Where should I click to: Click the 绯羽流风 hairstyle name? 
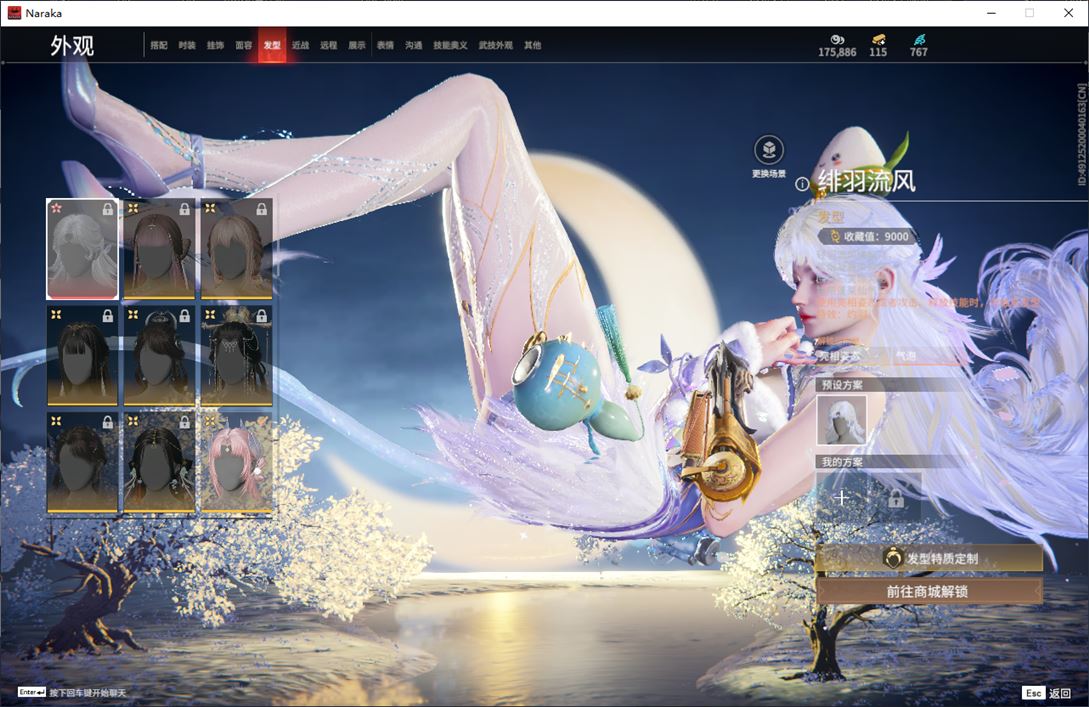pyautogui.click(x=867, y=182)
